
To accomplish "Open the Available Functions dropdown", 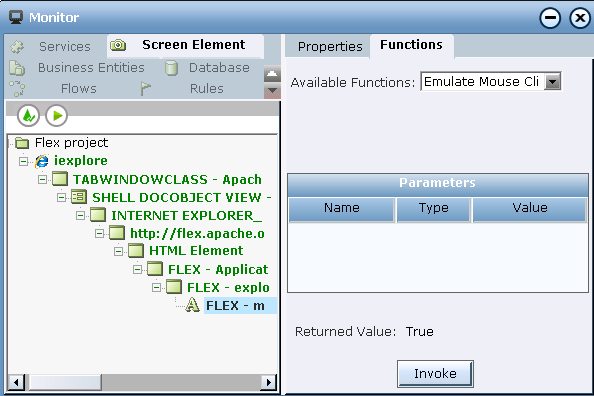I will pos(553,82).
